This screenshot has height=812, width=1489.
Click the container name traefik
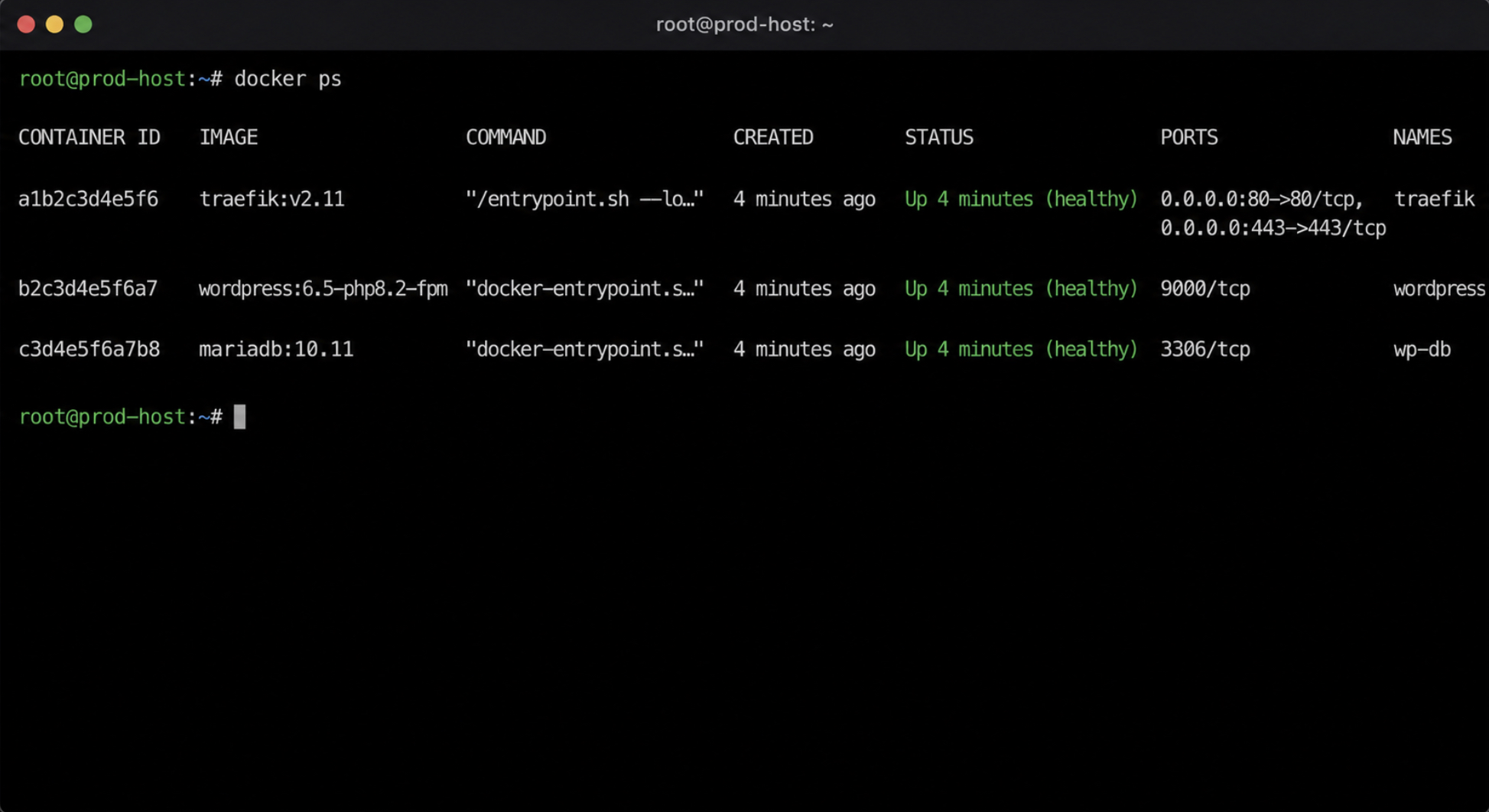(1434, 200)
